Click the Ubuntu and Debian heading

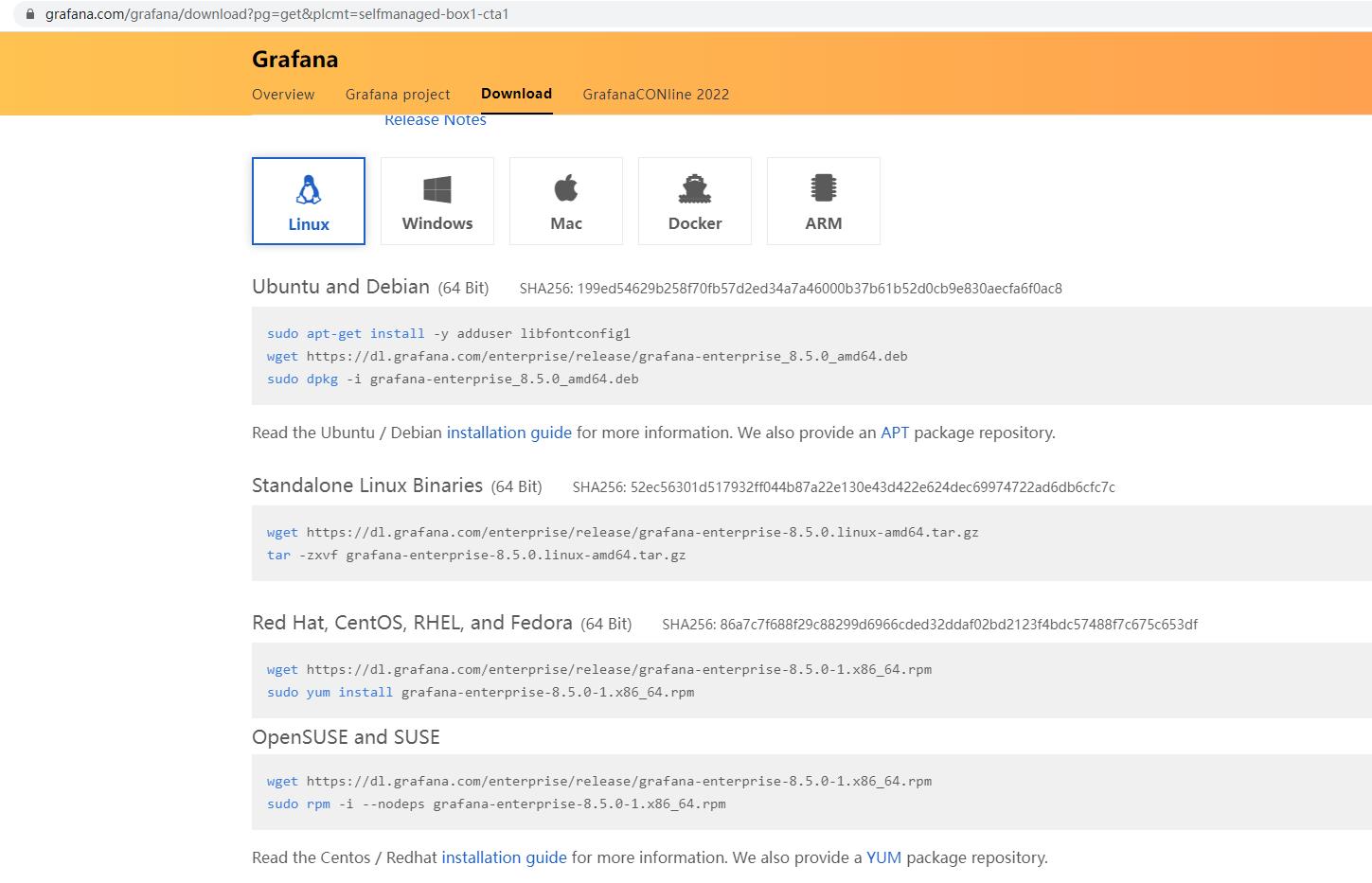341,287
